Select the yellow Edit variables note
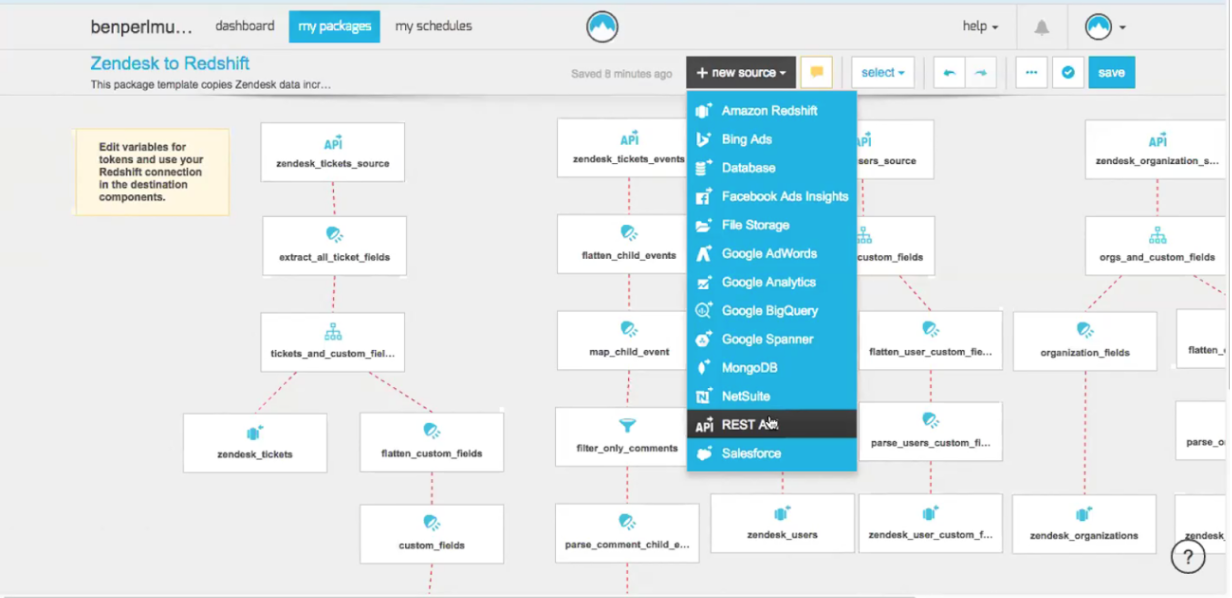The width and height of the screenshot is (1232, 598). point(152,172)
